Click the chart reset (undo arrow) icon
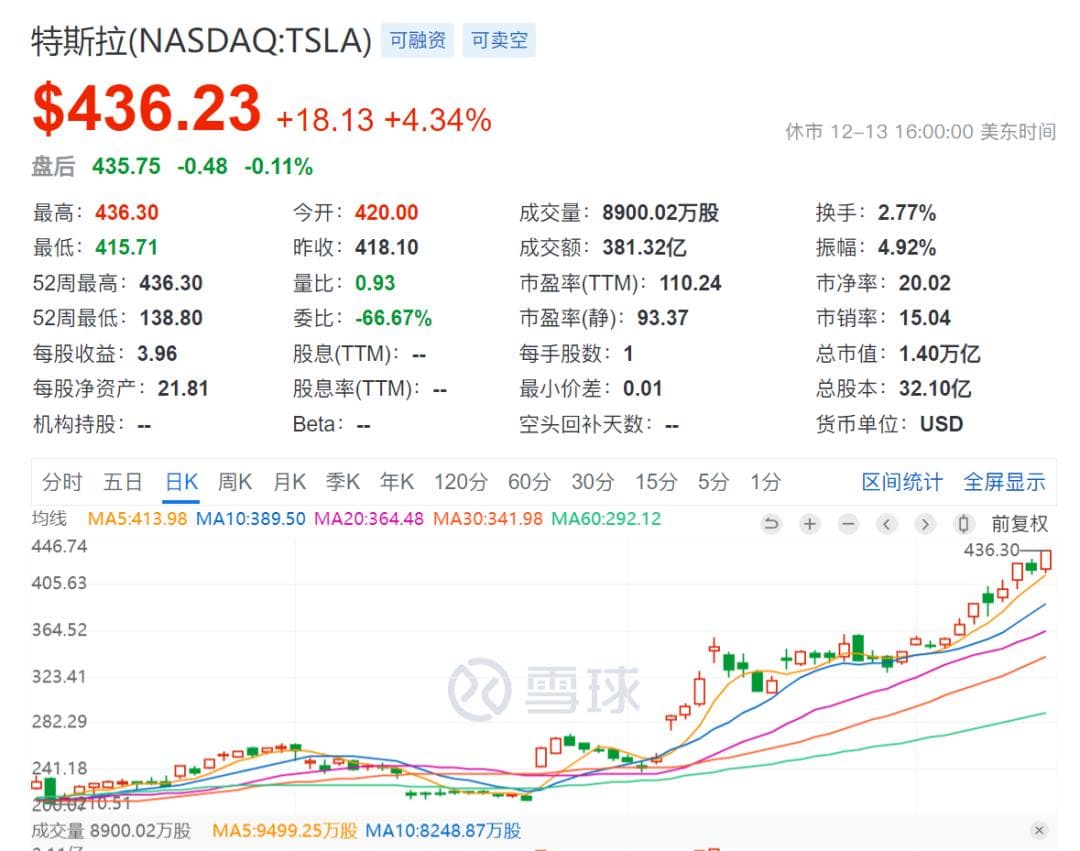This screenshot has height=851, width=1080. click(770, 524)
